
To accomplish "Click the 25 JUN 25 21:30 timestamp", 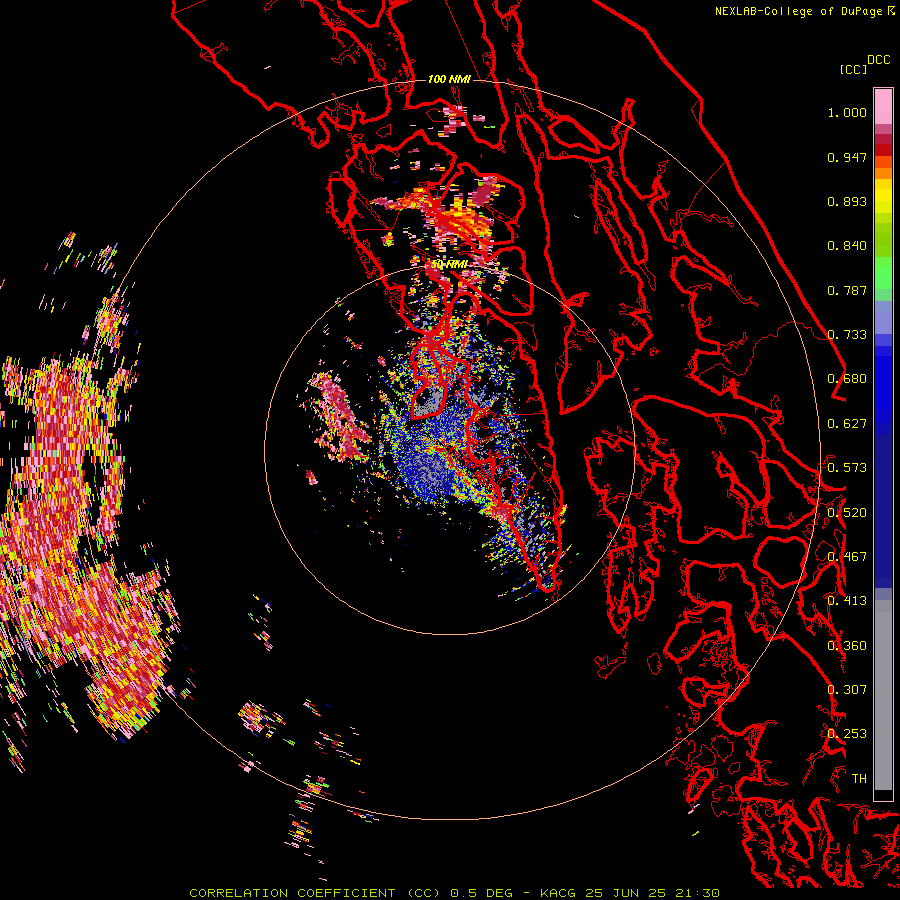I will pyautogui.click(x=652, y=893).
